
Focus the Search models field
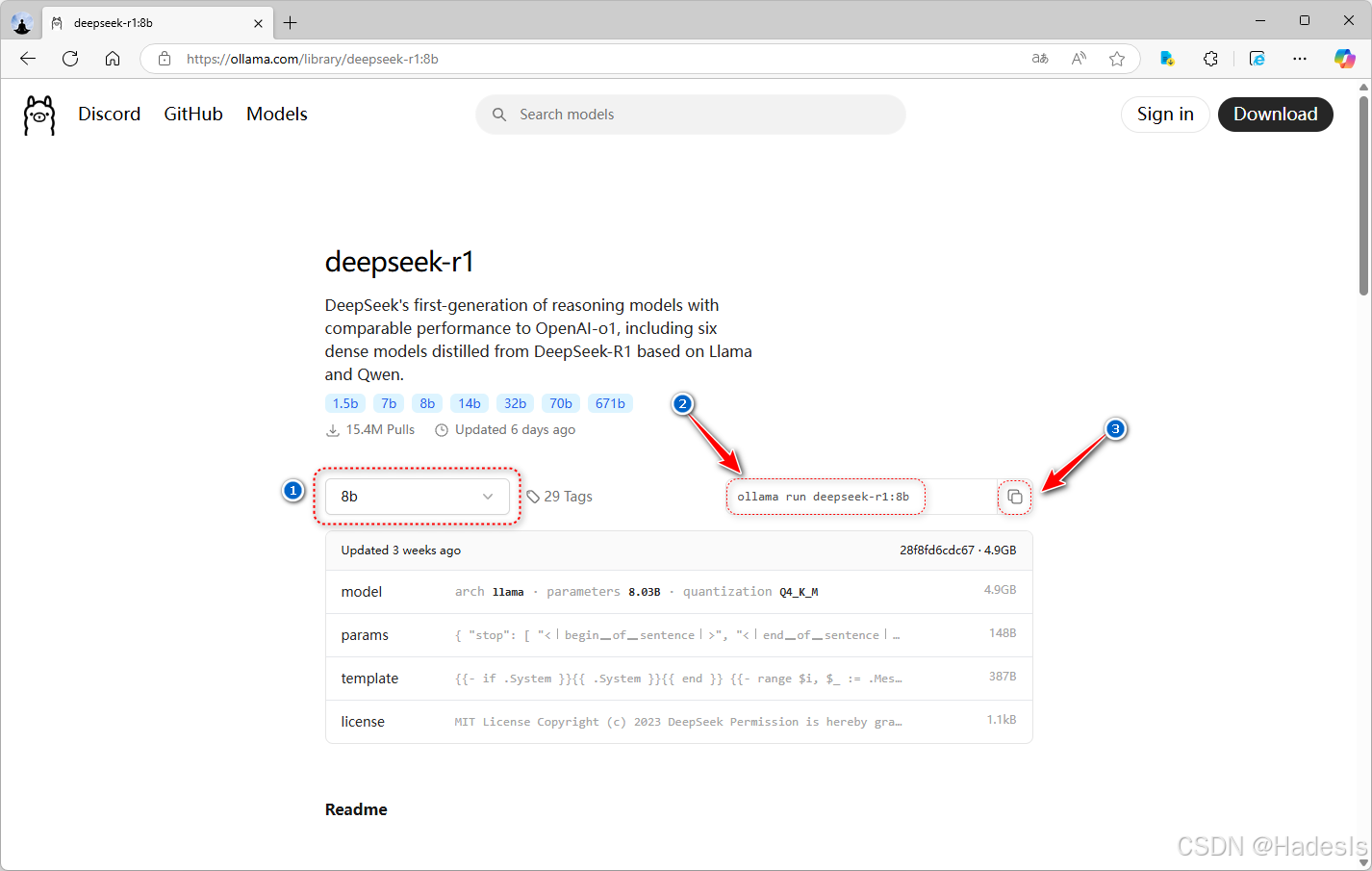click(x=691, y=115)
